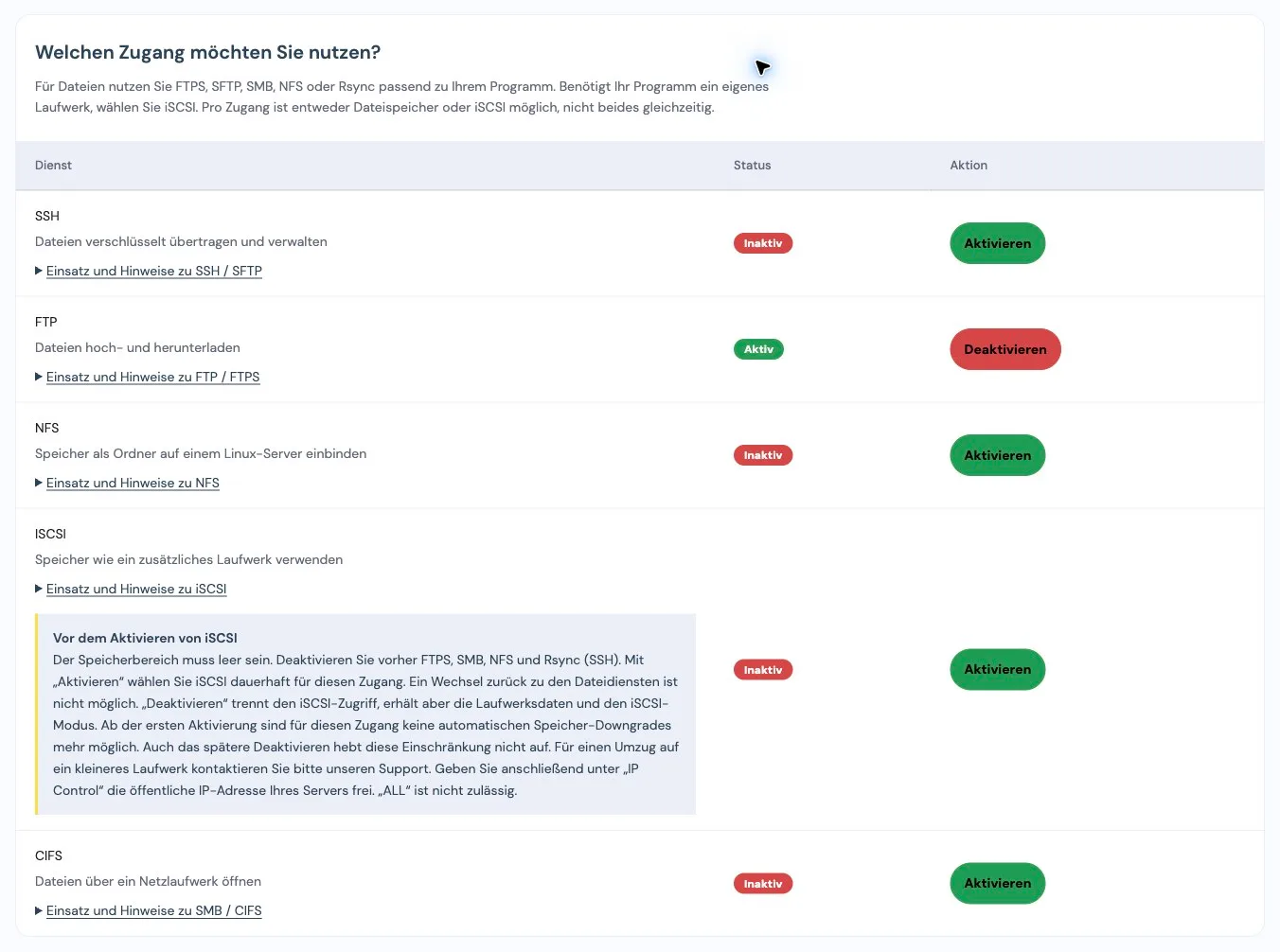Click Aktivieren in the iSCSI row
This screenshot has width=1280, height=952.
997,669
